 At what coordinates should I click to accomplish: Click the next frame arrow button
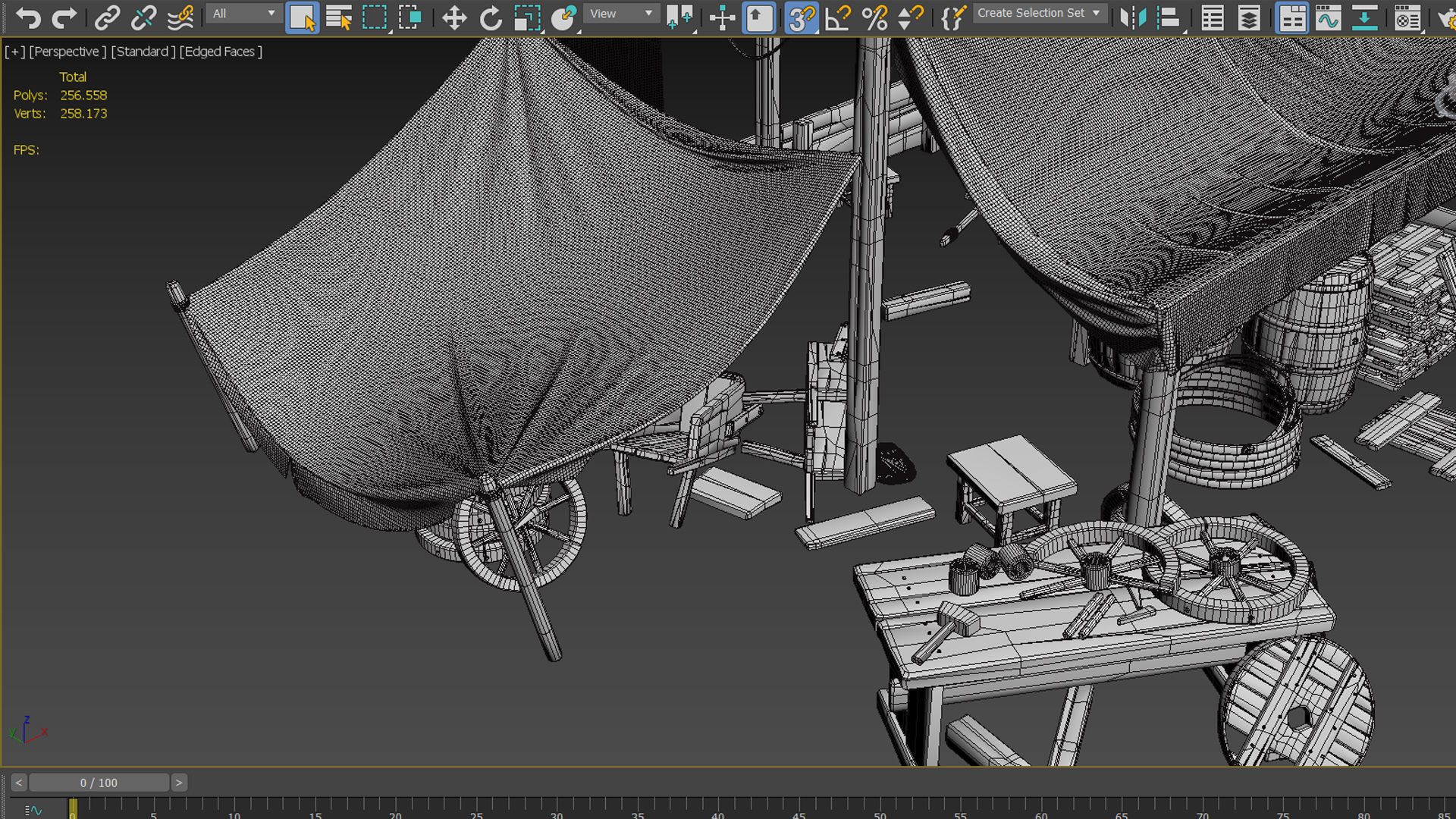coord(178,783)
